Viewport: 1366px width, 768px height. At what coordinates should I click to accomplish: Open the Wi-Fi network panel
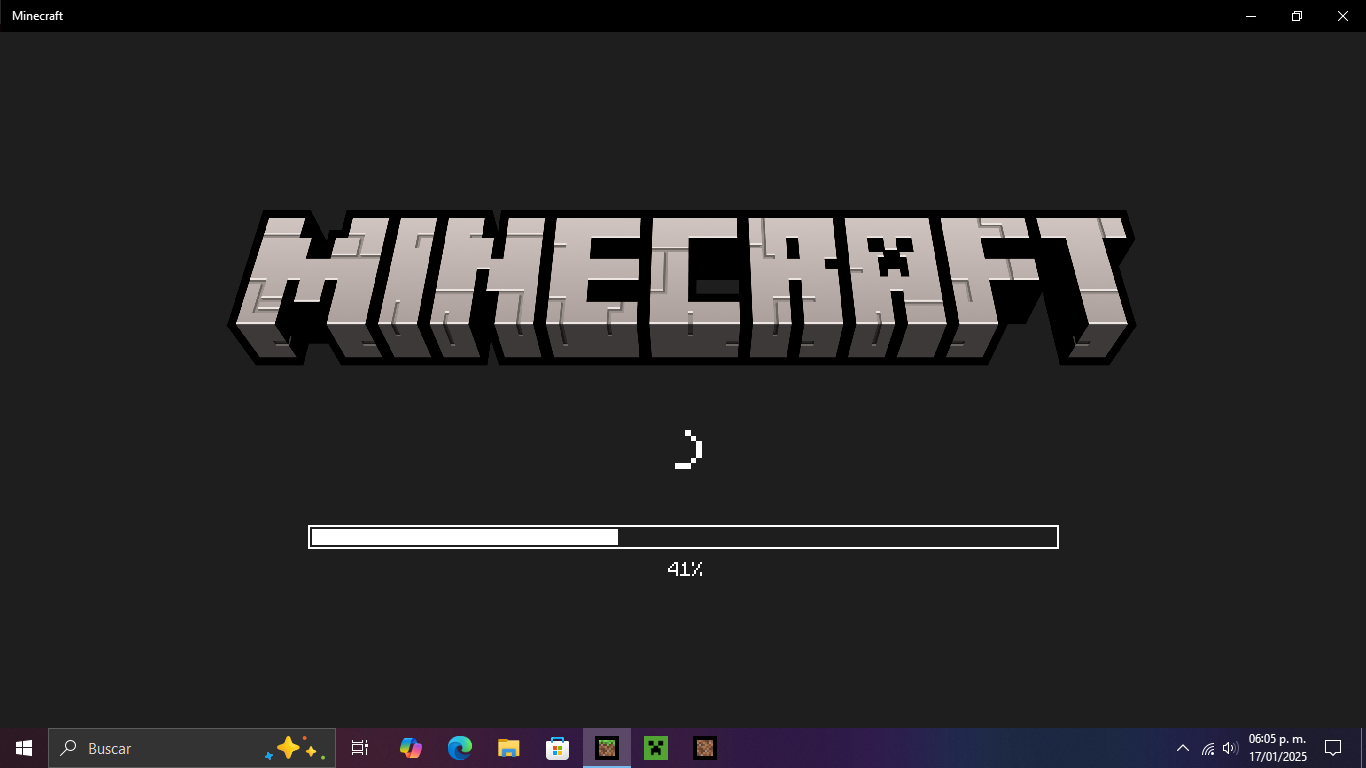(1208, 748)
